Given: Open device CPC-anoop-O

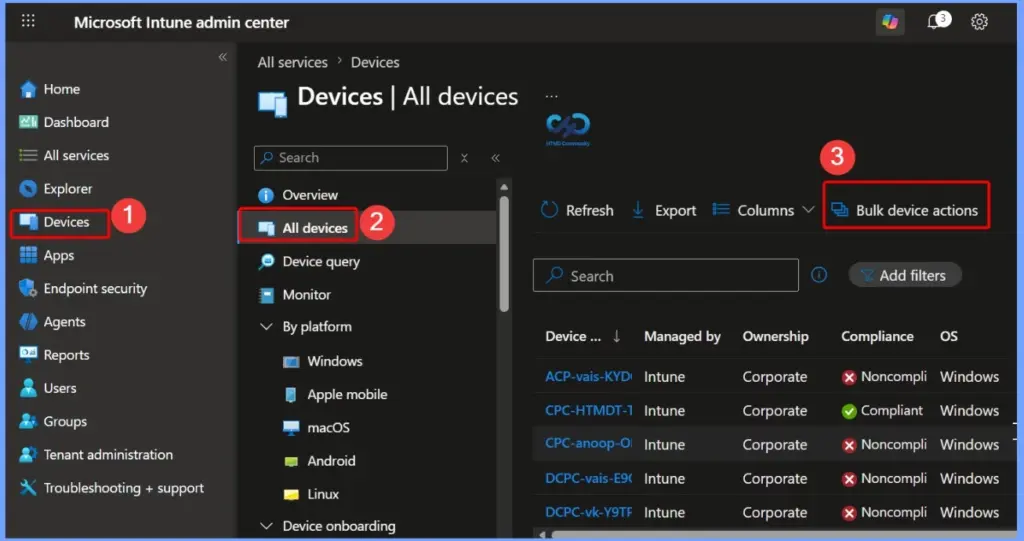Looking at the screenshot, I should 588,444.
